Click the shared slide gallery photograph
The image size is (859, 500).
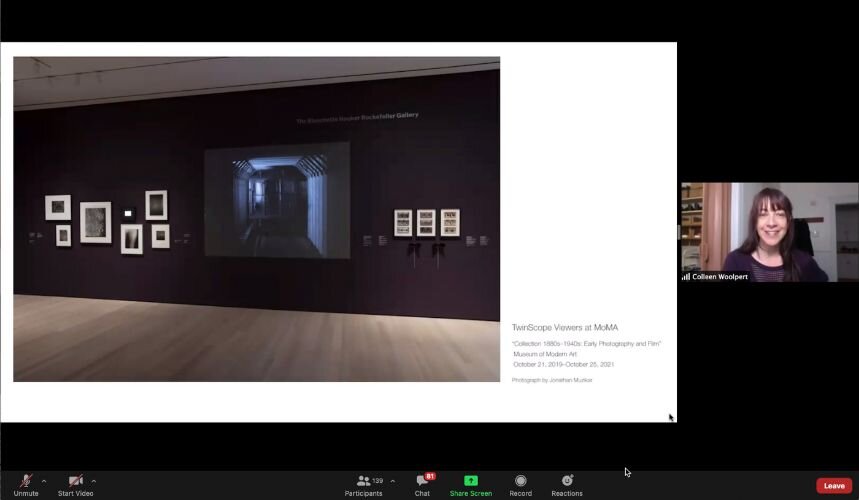(256, 219)
